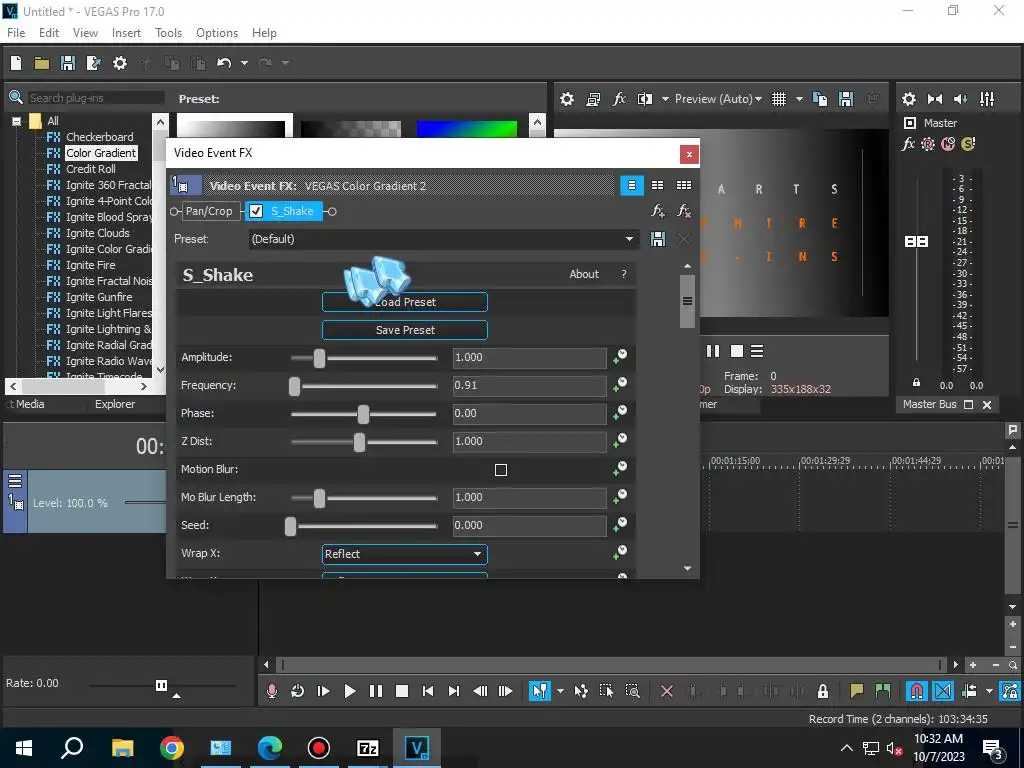Open a project with folder icon

click(42, 63)
